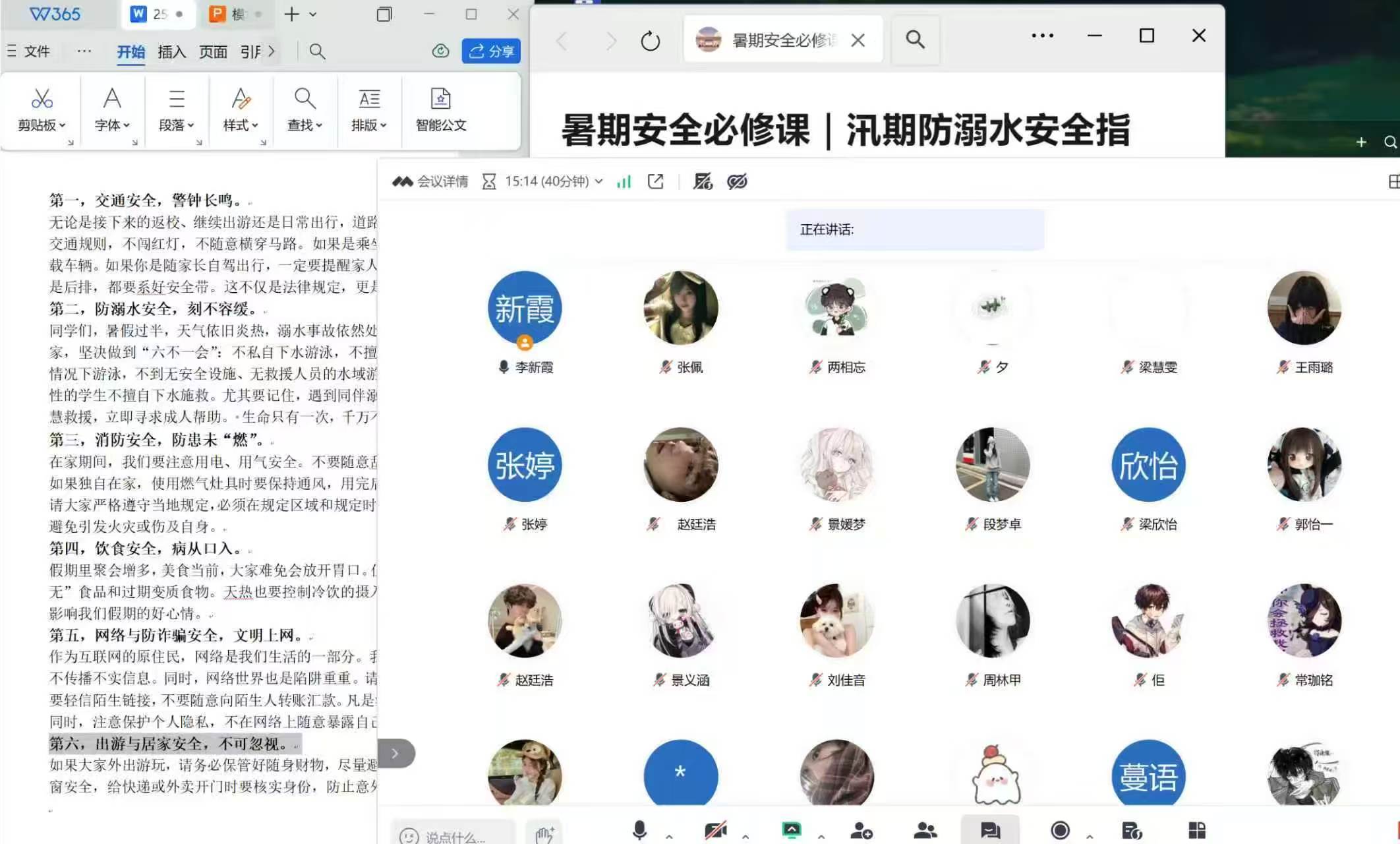This screenshot has width=1400, height=844.
Task: Close the 暑期安全必修课 browser tab
Action: coord(858,40)
